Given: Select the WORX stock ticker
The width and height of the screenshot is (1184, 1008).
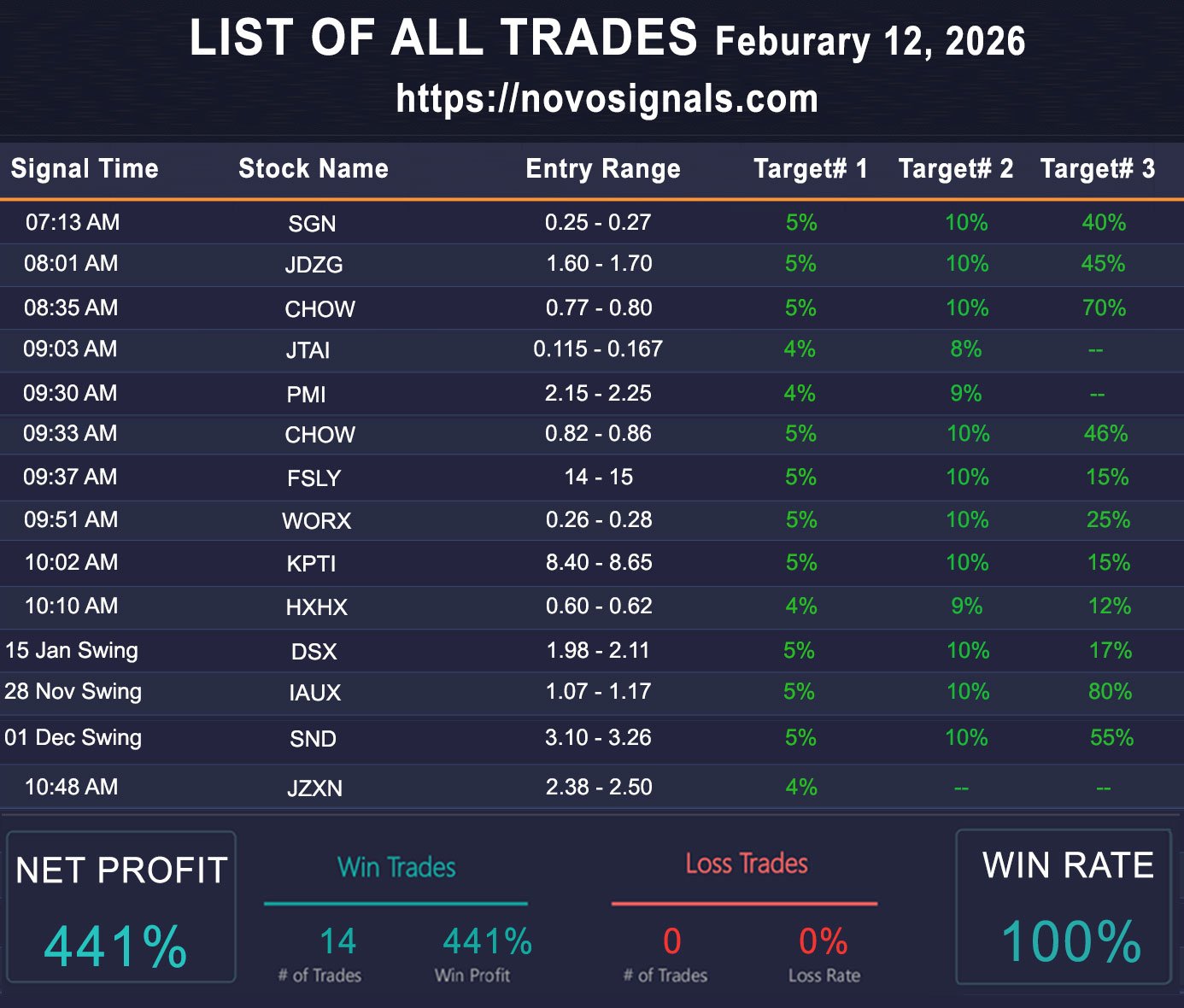Looking at the screenshot, I should coord(316,521).
